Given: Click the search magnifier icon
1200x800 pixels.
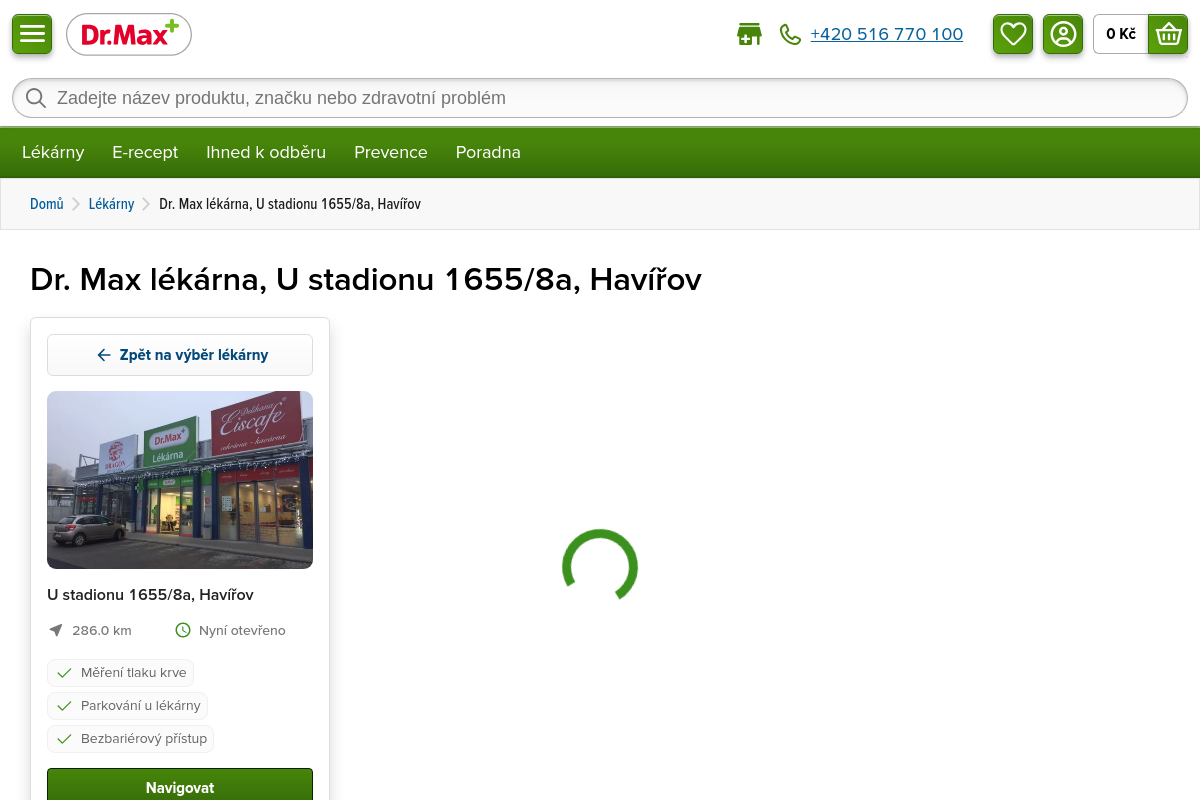Looking at the screenshot, I should pyautogui.click(x=36, y=98).
